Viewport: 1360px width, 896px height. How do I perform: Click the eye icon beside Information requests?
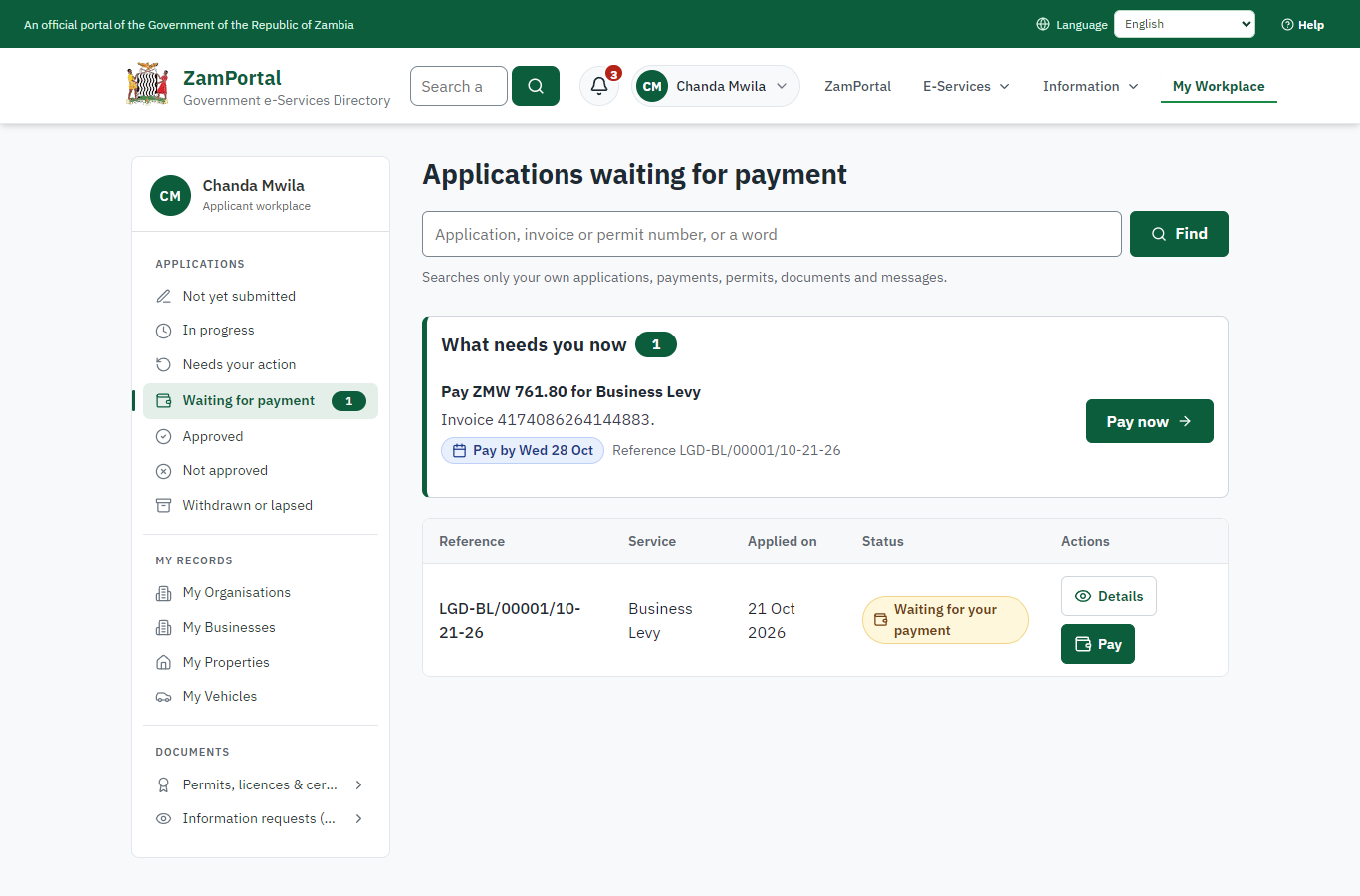[x=164, y=818]
